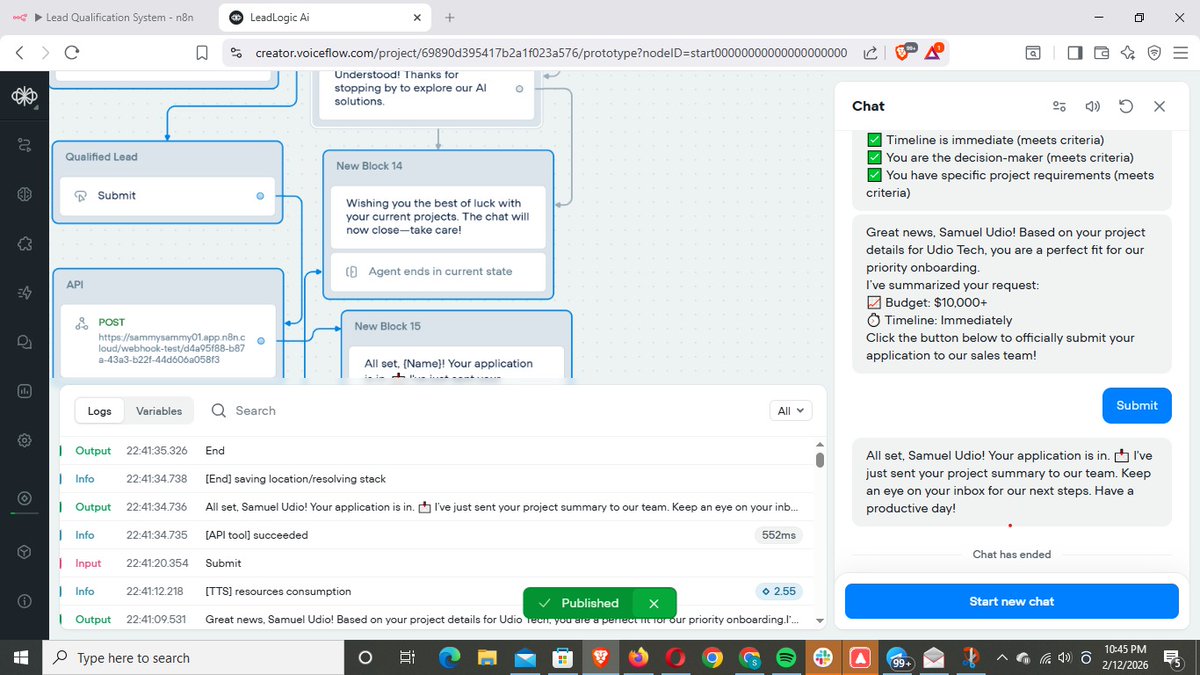The height and width of the screenshot is (675, 1200).
Task: Mute the chat audio speaker icon
Action: (1093, 106)
